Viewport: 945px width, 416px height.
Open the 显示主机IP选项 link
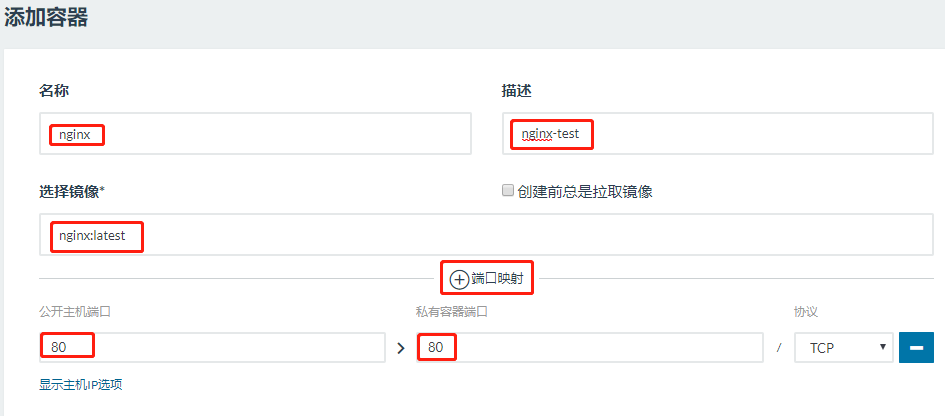tap(81, 385)
